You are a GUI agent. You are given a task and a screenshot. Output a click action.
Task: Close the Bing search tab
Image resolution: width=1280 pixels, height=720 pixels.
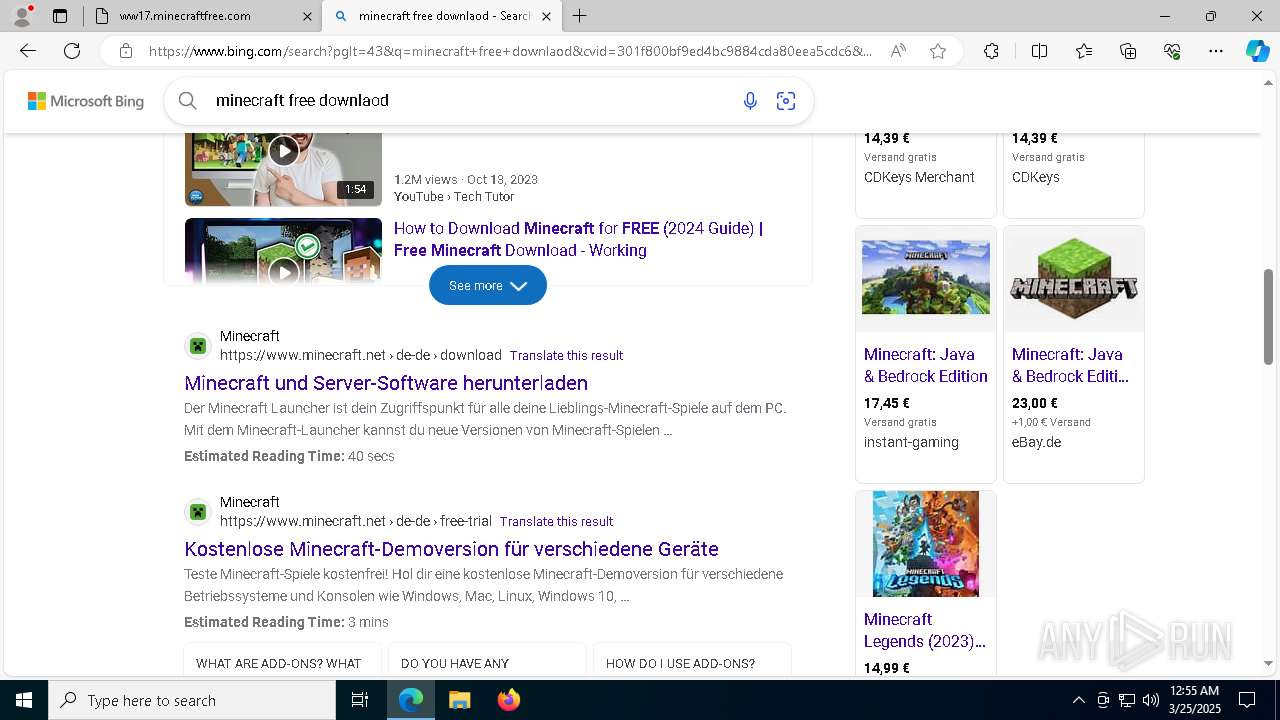click(x=546, y=16)
